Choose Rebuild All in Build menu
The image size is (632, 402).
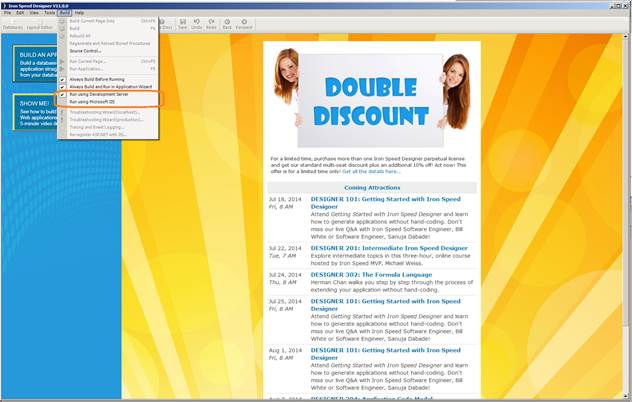[108, 36]
